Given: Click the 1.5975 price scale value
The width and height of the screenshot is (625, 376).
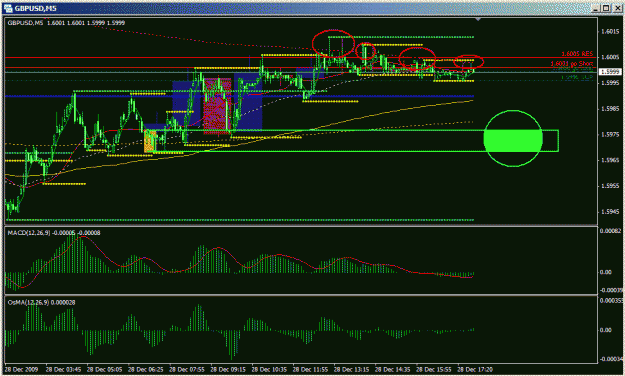Looking at the screenshot, I should [610, 134].
